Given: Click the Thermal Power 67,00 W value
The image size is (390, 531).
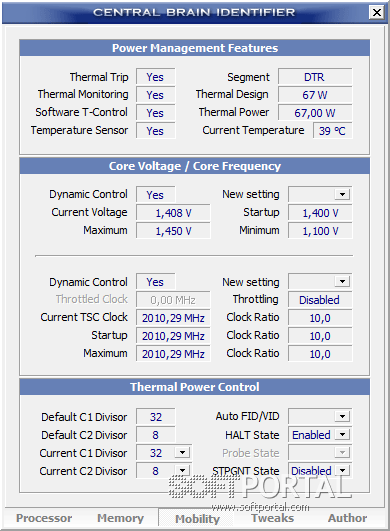Looking at the screenshot, I should click(315, 113).
